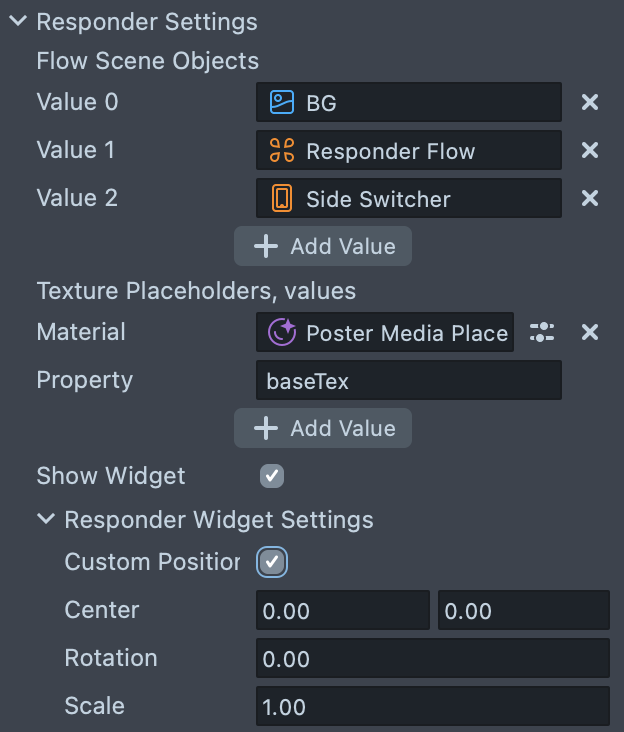Click the Poster Media material icon
The image size is (624, 732).
[x=282, y=332]
